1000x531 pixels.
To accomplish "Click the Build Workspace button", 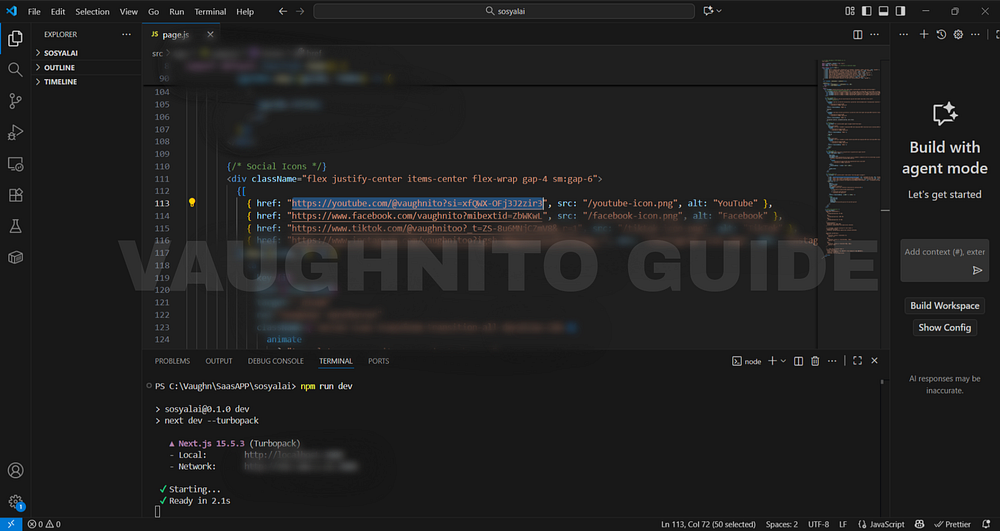I will click(945, 305).
